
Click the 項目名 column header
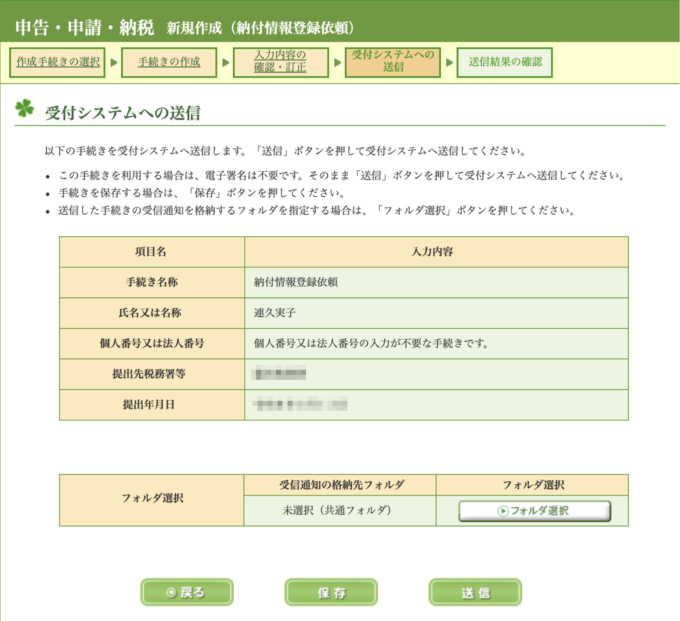[152, 252]
